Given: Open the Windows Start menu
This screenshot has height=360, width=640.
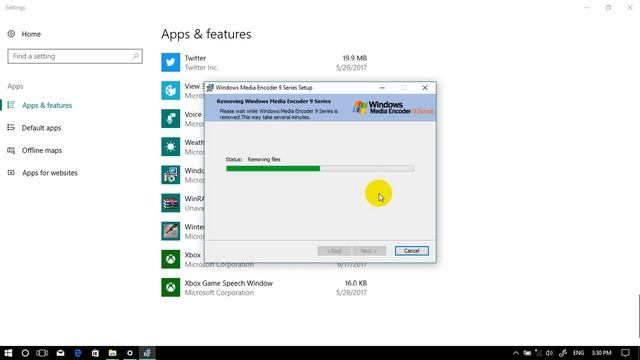Looking at the screenshot, I should (8, 353).
